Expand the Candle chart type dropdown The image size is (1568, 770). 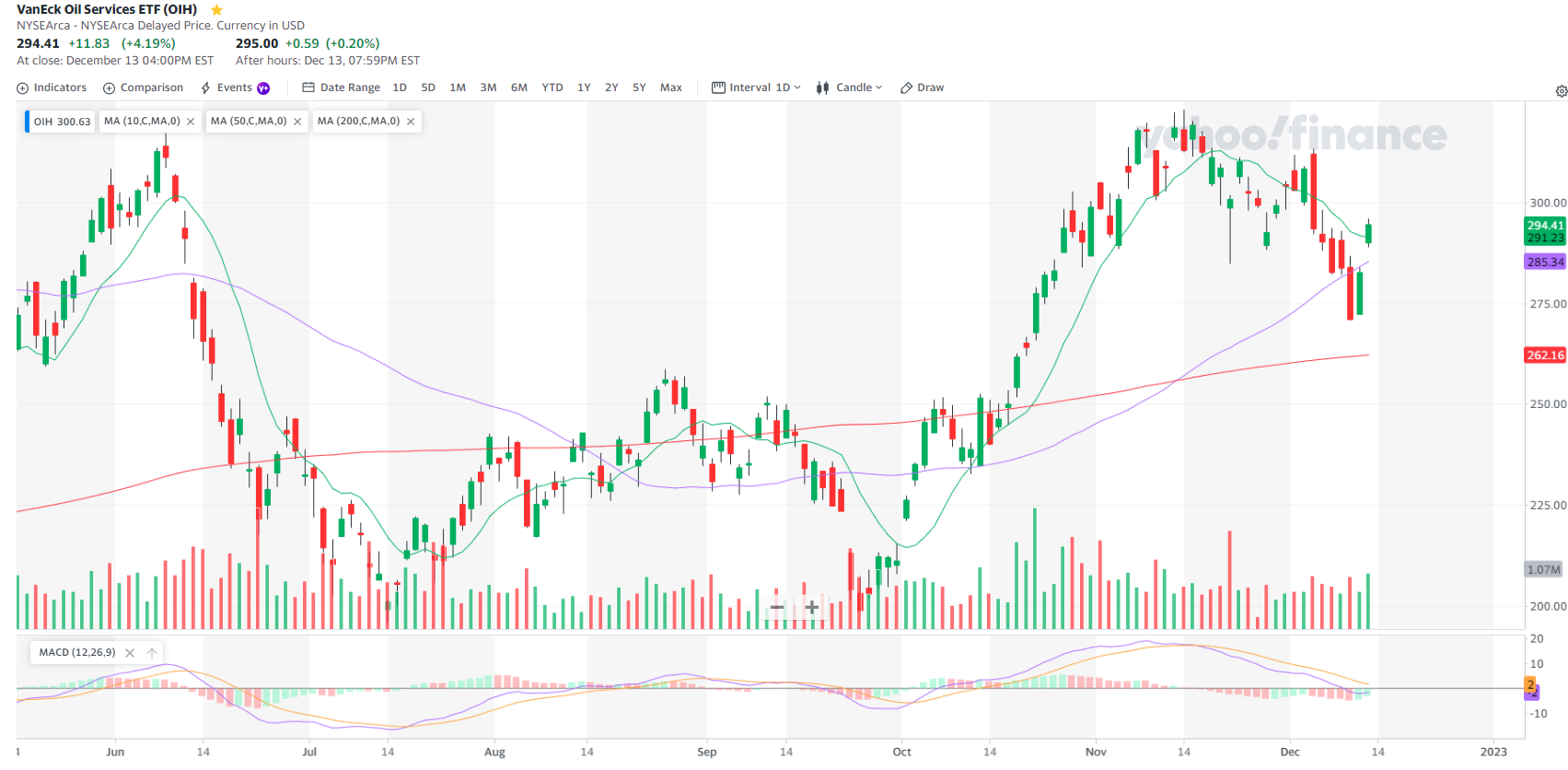(849, 87)
